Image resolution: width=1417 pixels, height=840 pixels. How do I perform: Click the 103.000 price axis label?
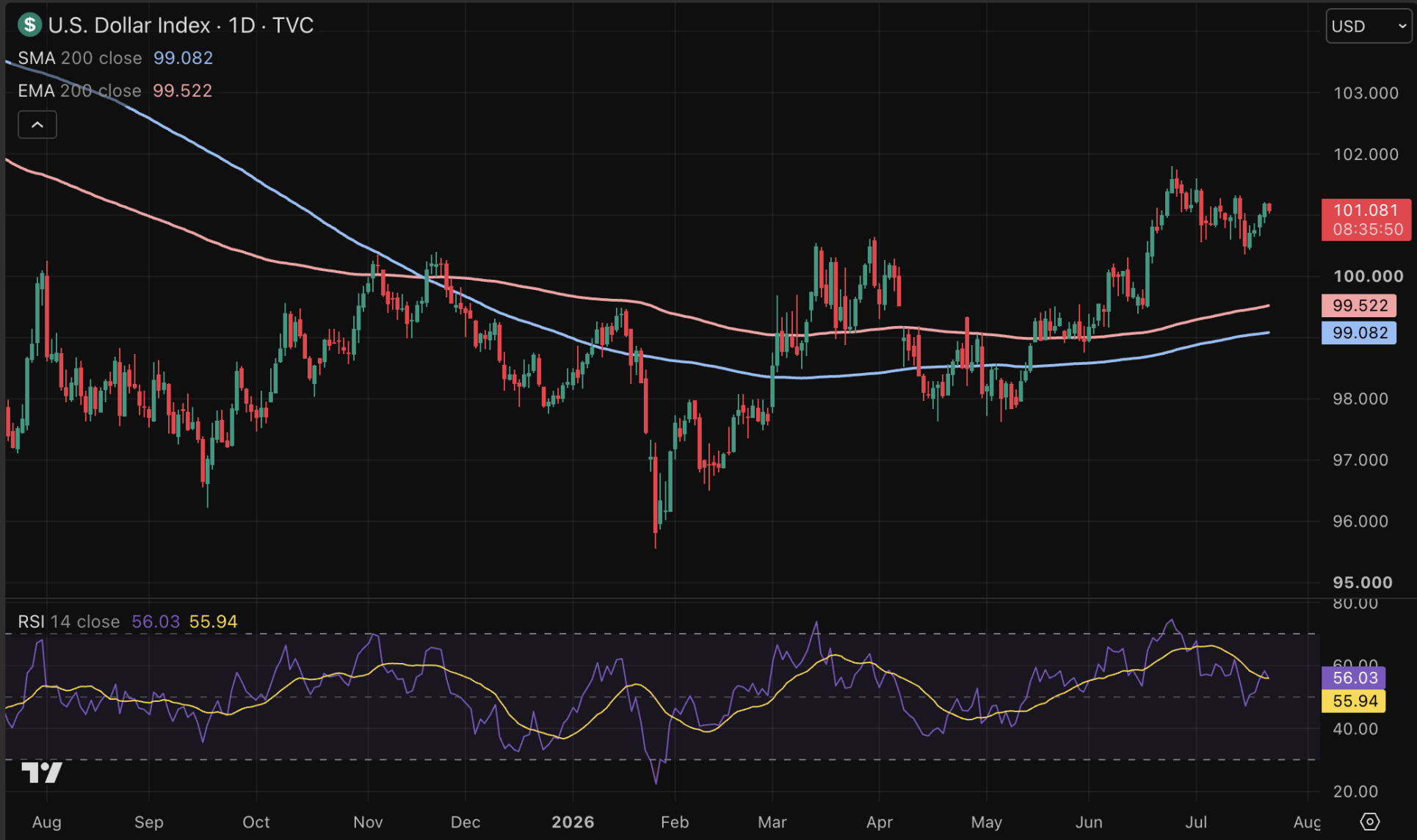pos(1366,93)
